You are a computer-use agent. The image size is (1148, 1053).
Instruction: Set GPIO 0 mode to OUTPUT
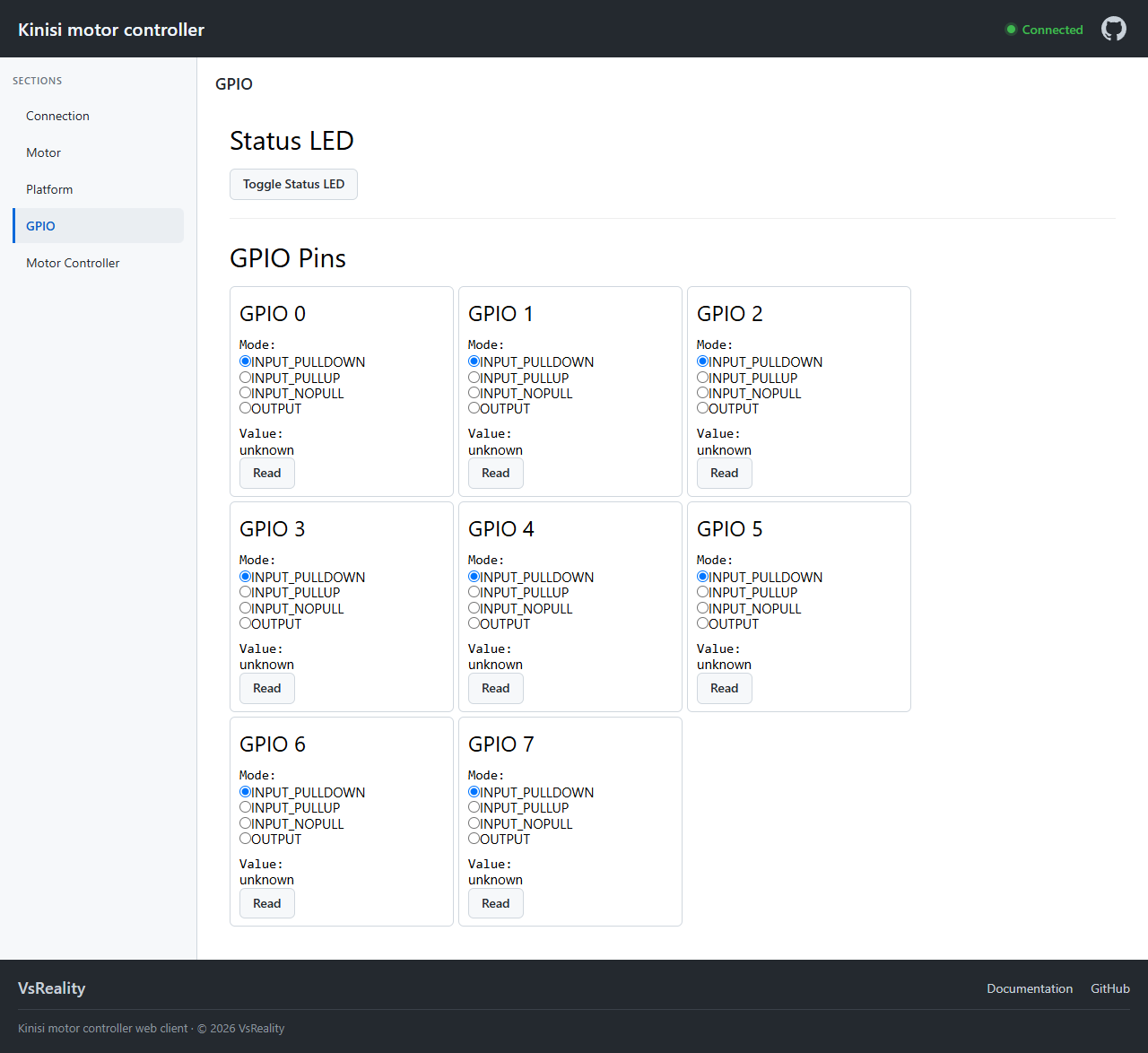pos(246,408)
